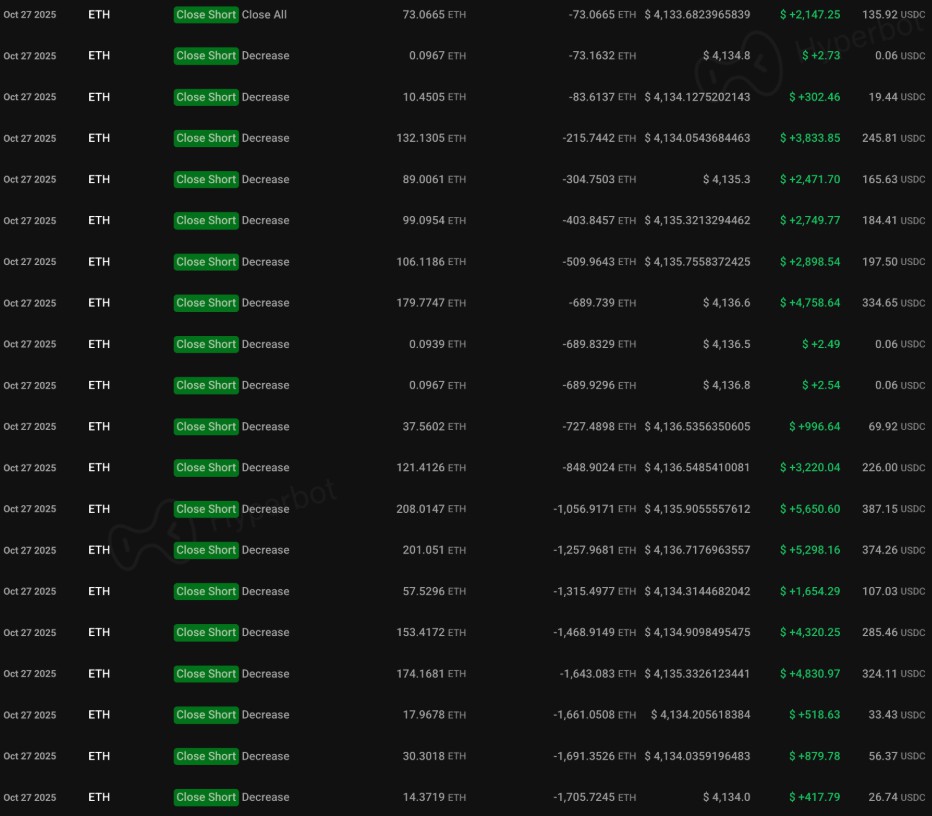The image size is (932, 816).
Task: Select the 'Close All' label in the first row
Action: click(x=264, y=15)
